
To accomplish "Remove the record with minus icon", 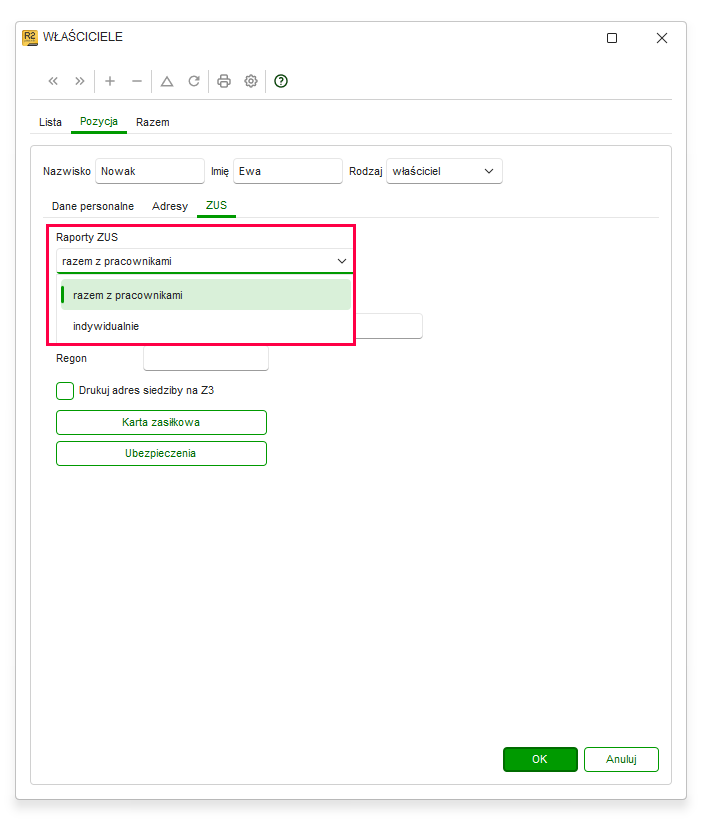I will (137, 81).
